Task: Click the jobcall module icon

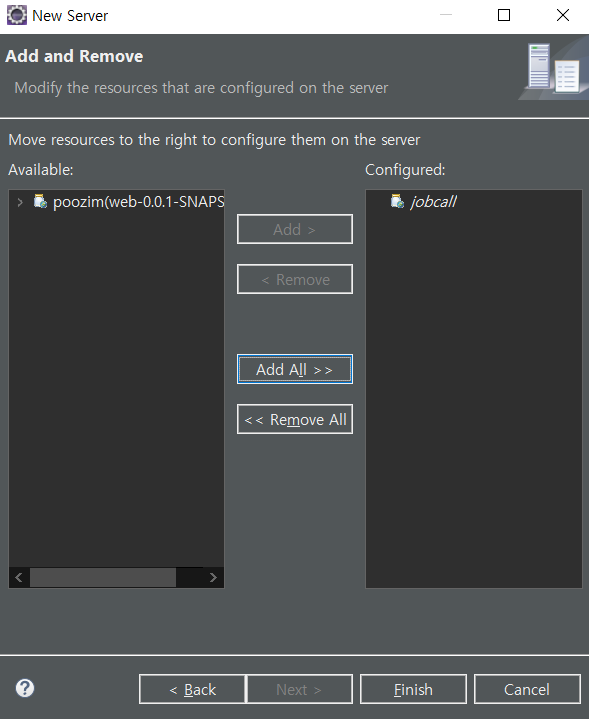Action: pyautogui.click(x=397, y=201)
